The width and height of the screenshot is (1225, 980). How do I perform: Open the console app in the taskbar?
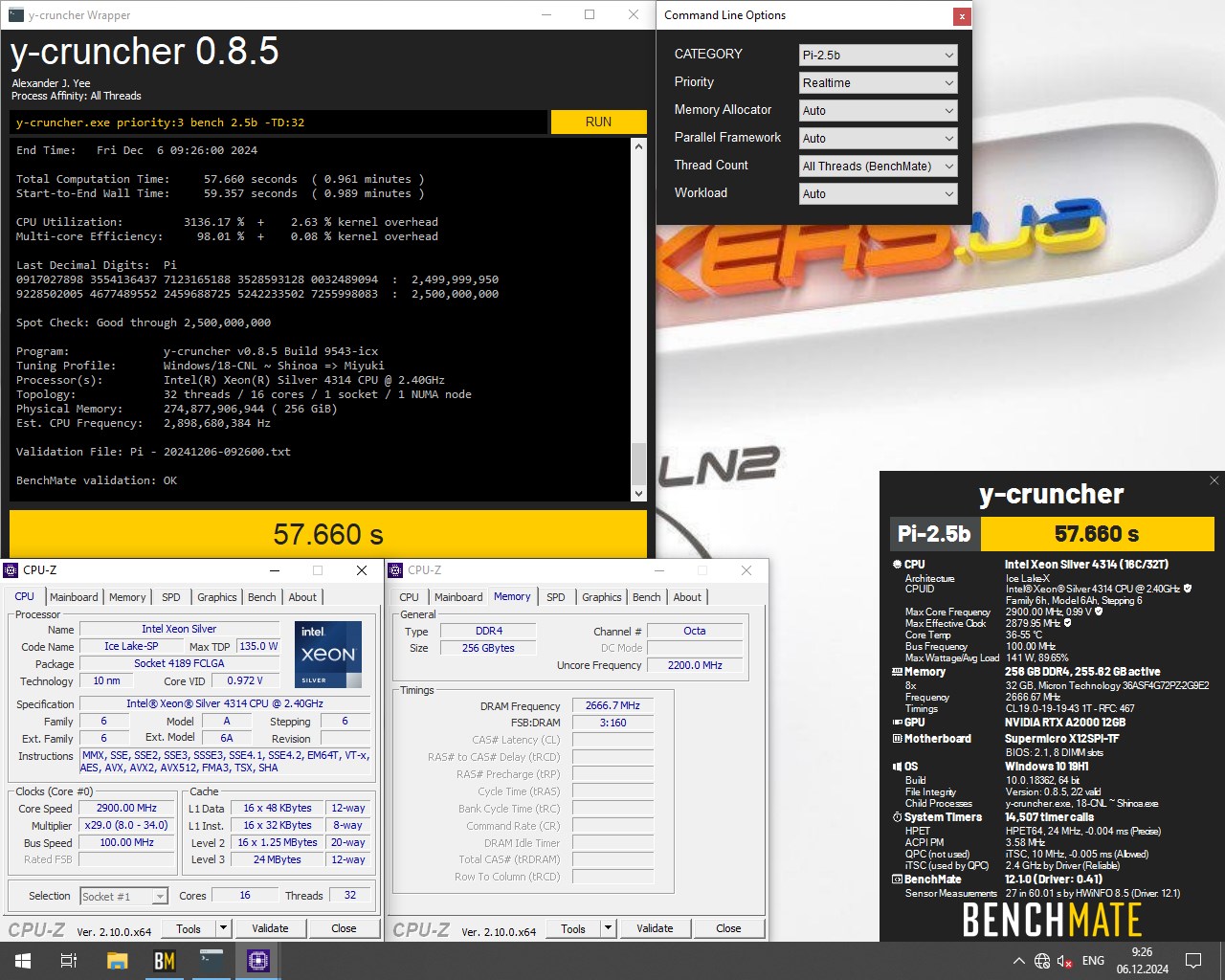tap(211, 961)
